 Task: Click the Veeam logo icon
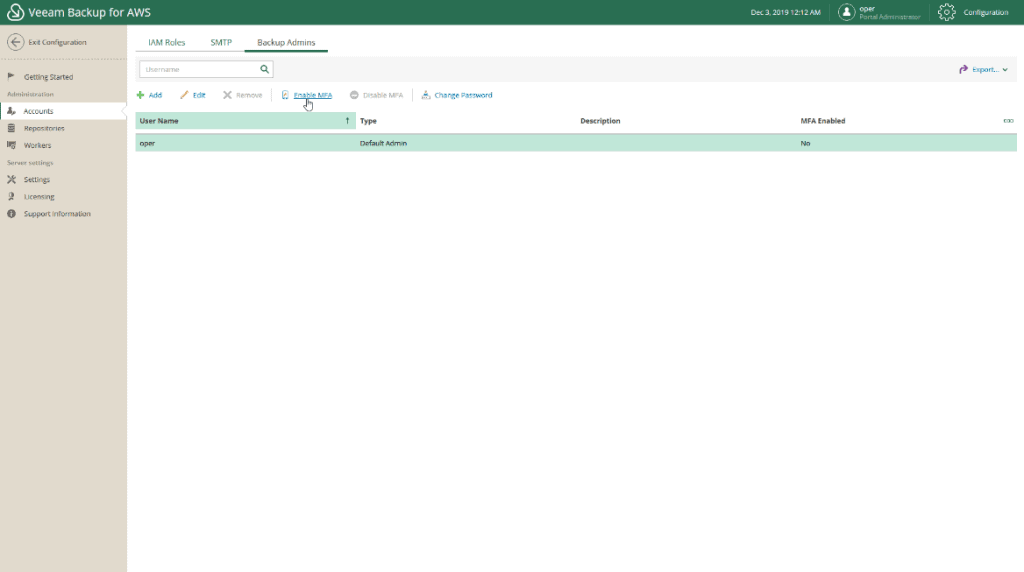point(15,12)
